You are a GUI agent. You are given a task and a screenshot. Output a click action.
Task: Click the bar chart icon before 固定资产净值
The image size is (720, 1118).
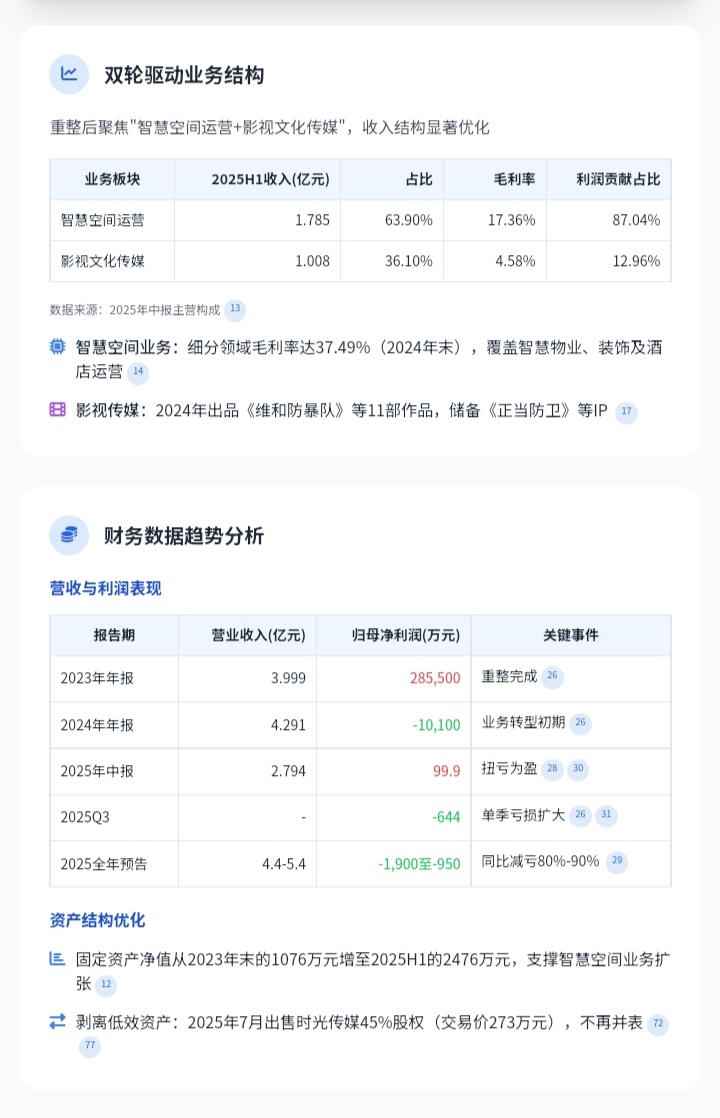tap(58, 959)
